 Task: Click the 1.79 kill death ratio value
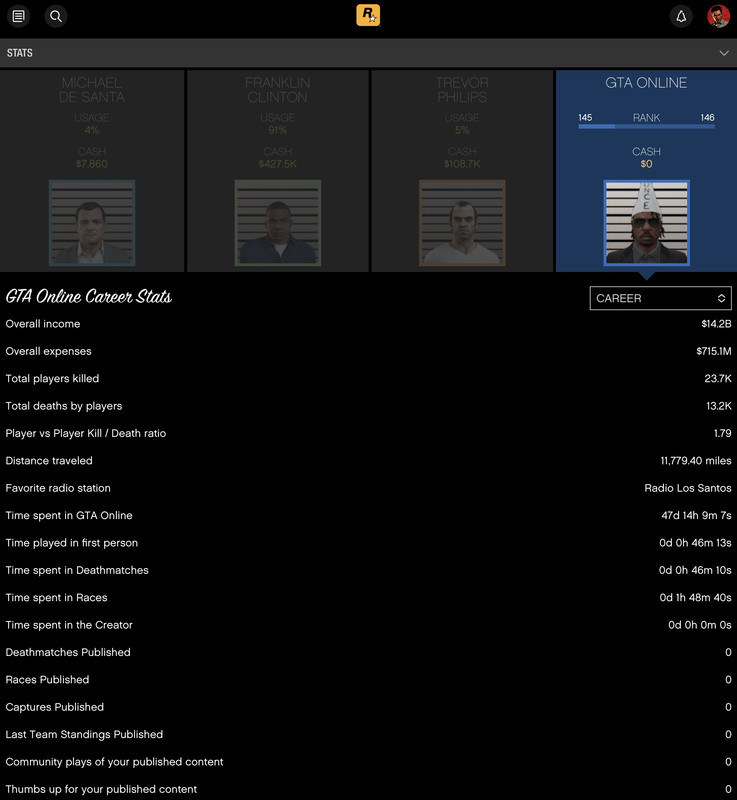[x=722, y=434]
